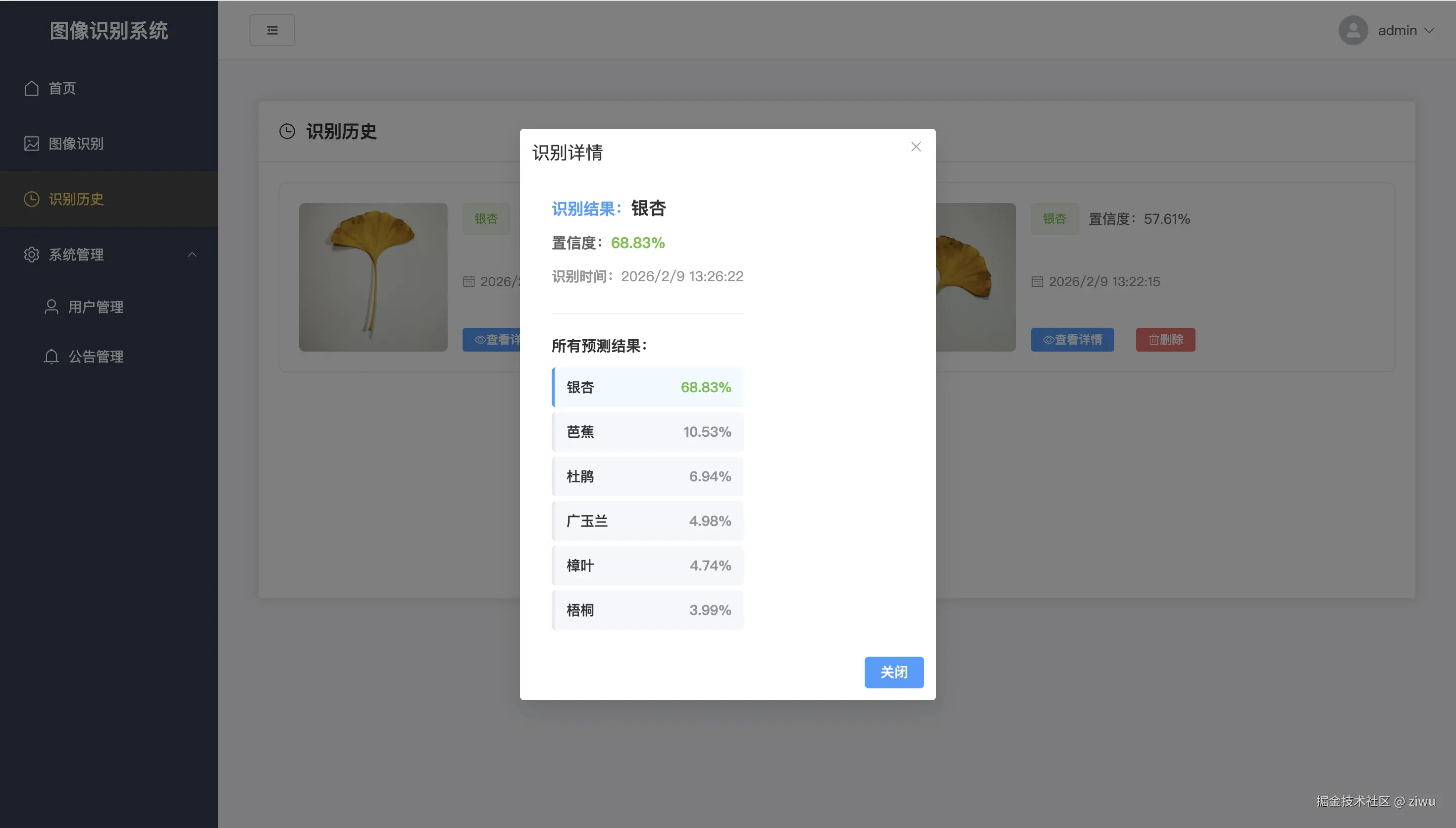Open the 系统管理 gear icon

(31, 254)
